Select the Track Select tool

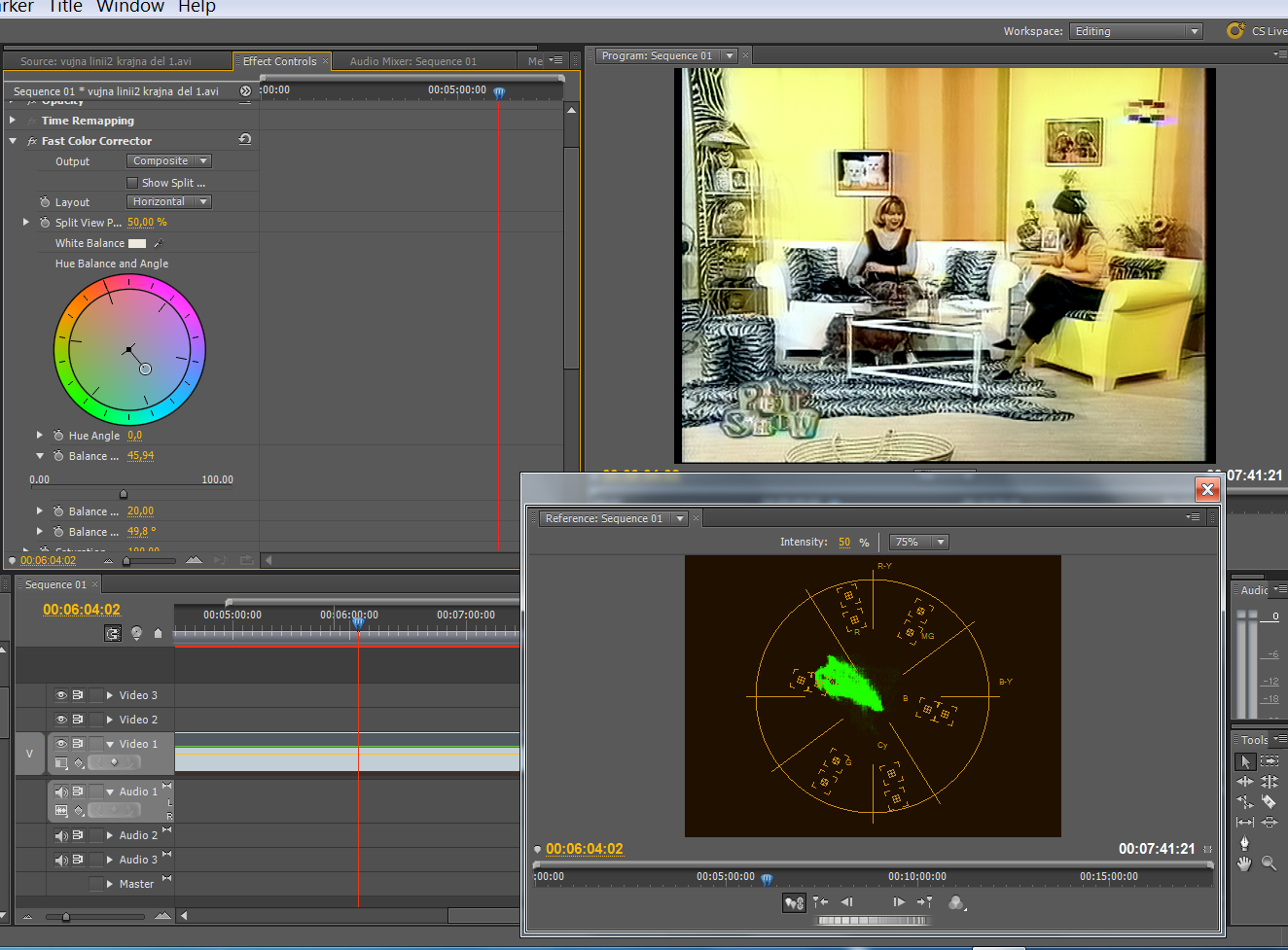pos(1269,761)
